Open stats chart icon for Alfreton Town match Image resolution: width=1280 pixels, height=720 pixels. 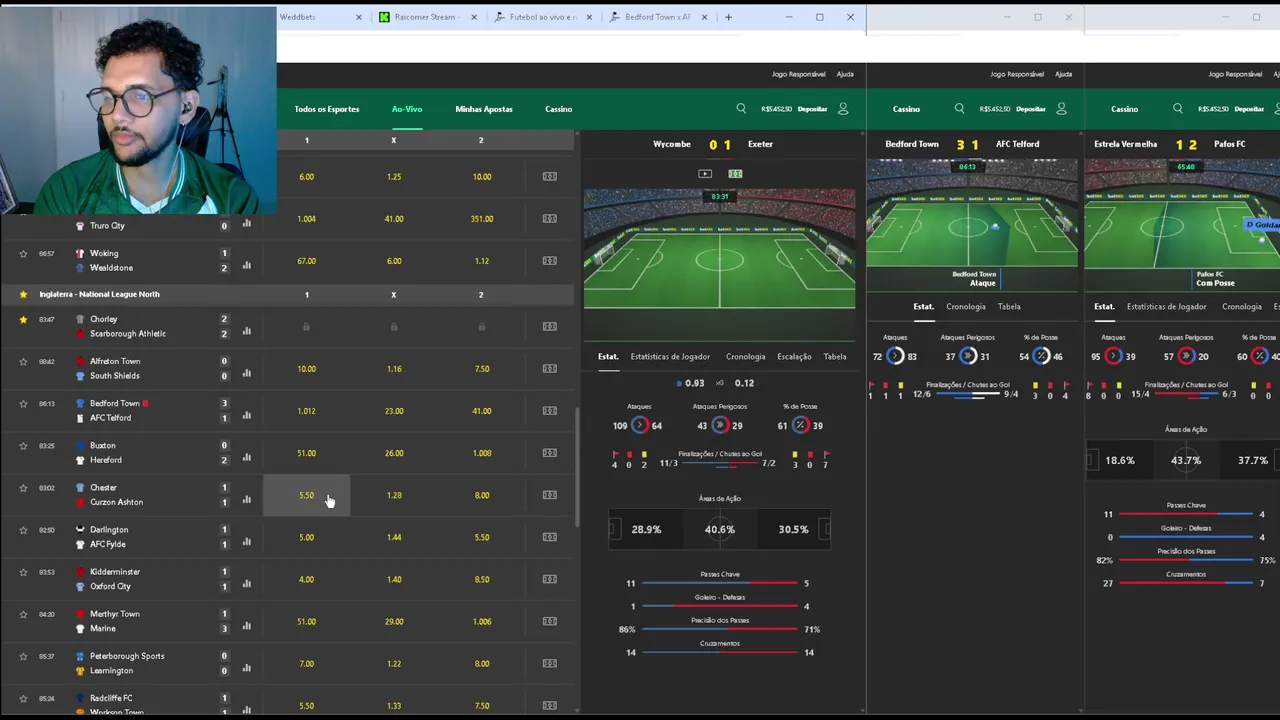246,373
